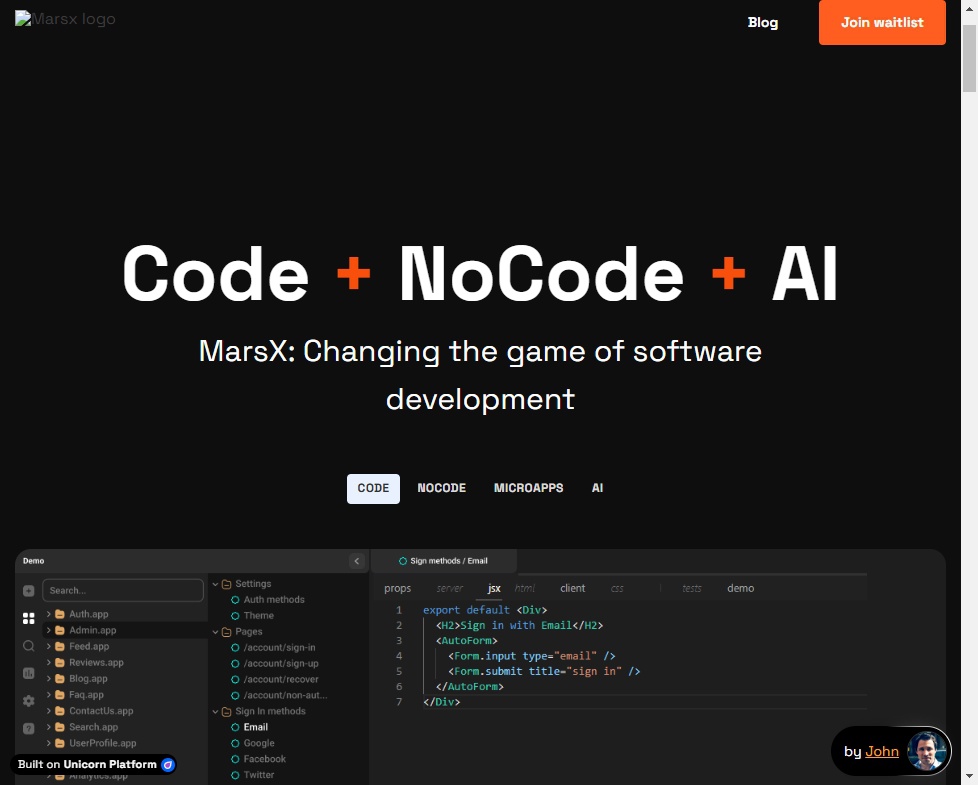Collapse the Settings tree section
This screenshot has height=785, width=978.
click(216, 583)
